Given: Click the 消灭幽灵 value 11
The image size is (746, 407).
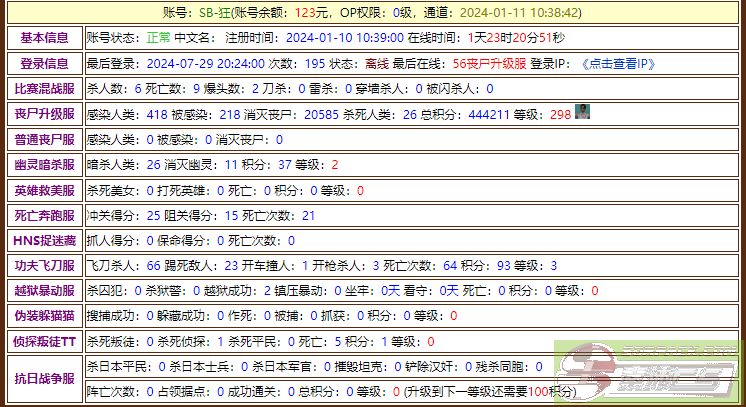Looking at the screenshot, I should [231, 165].
